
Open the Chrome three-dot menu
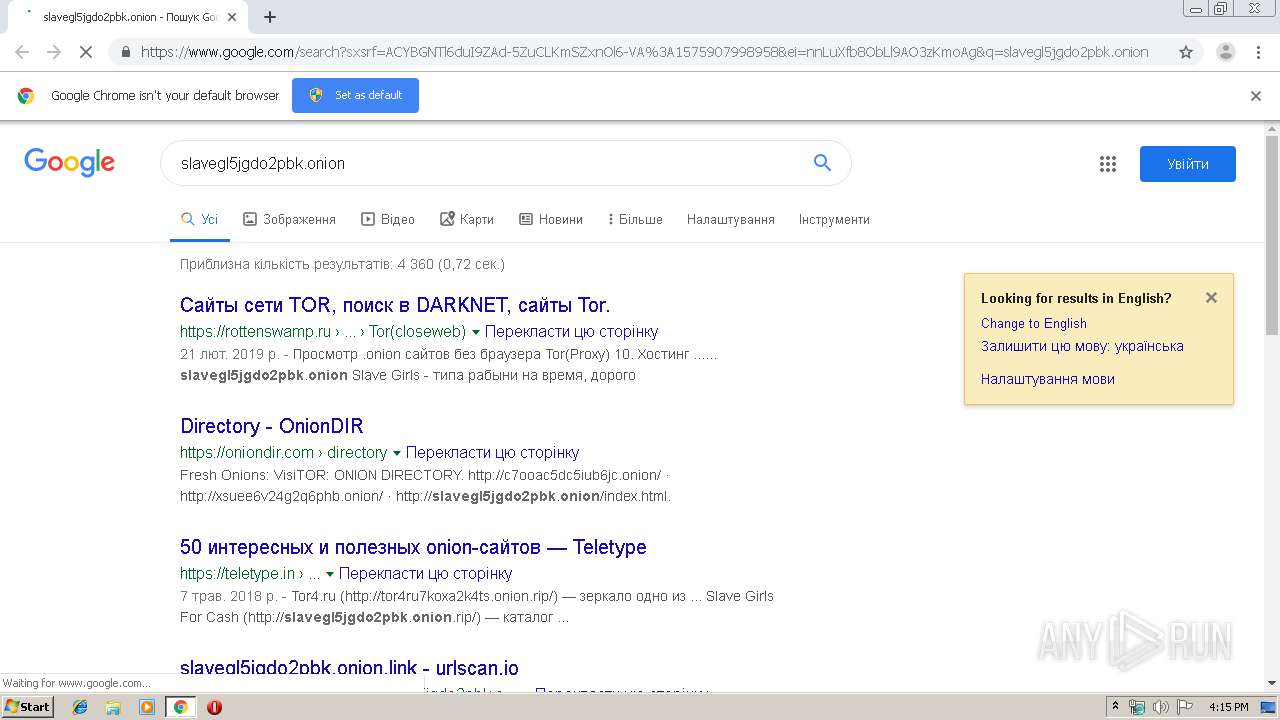[1259, 52]
